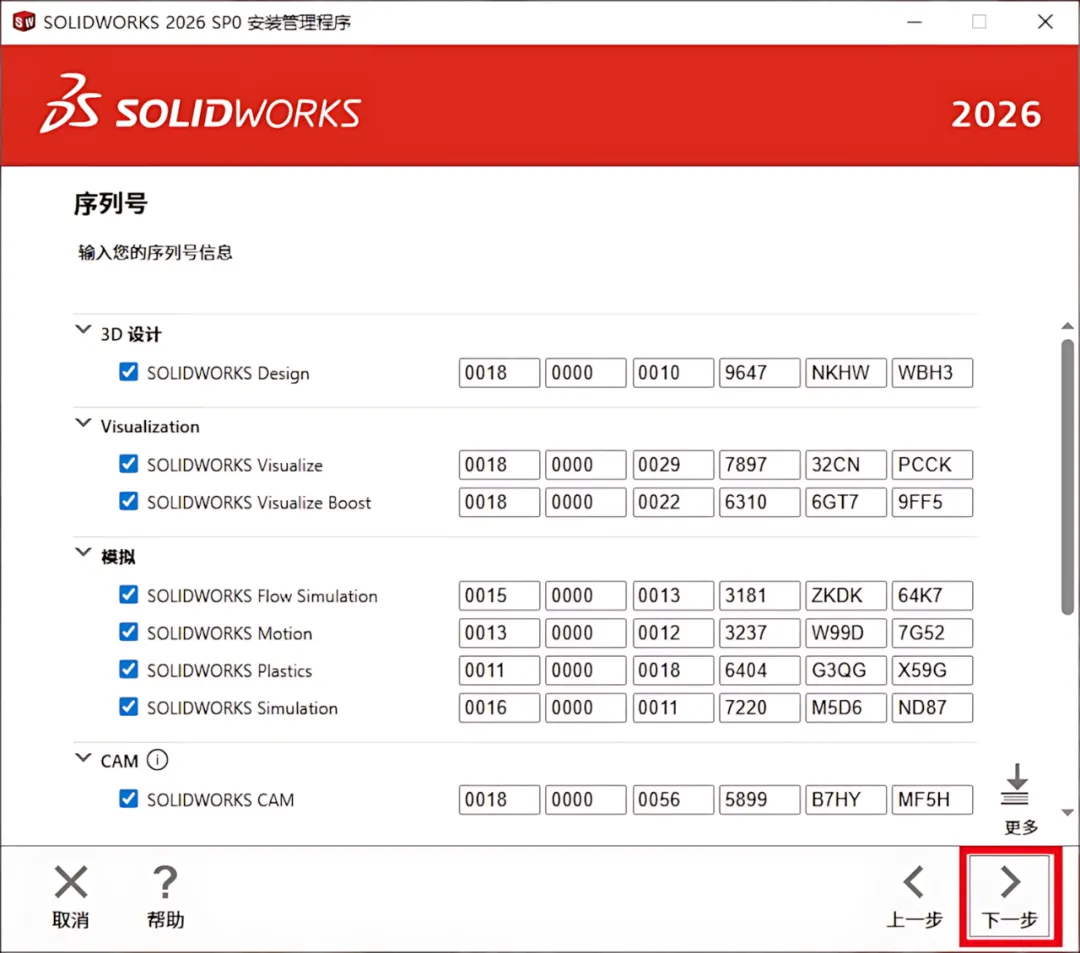Click Flow Simulation field containing ZKDK

[x=846, y=596]
